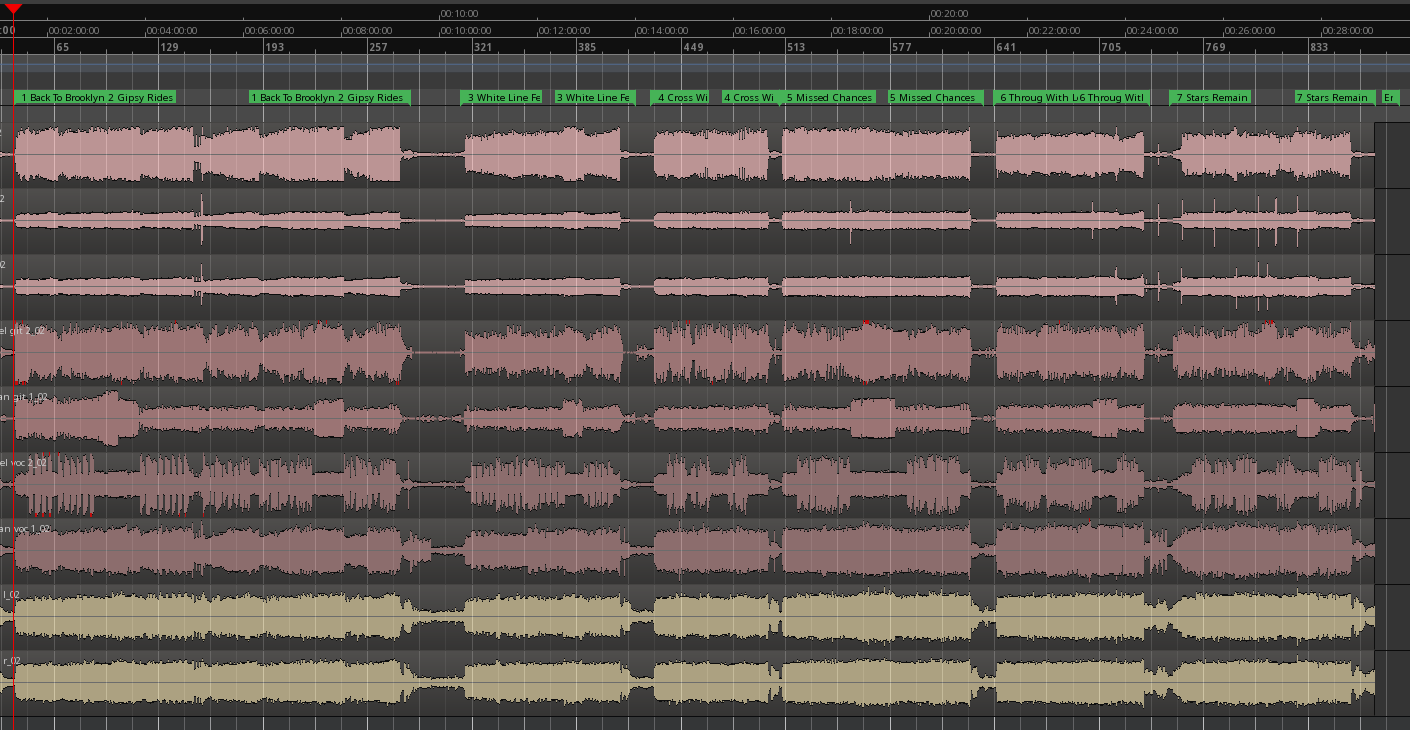Select the 'el voc 2_02' region name
This screenshot has width=1410, height=730.
click(x=24, y=463)
